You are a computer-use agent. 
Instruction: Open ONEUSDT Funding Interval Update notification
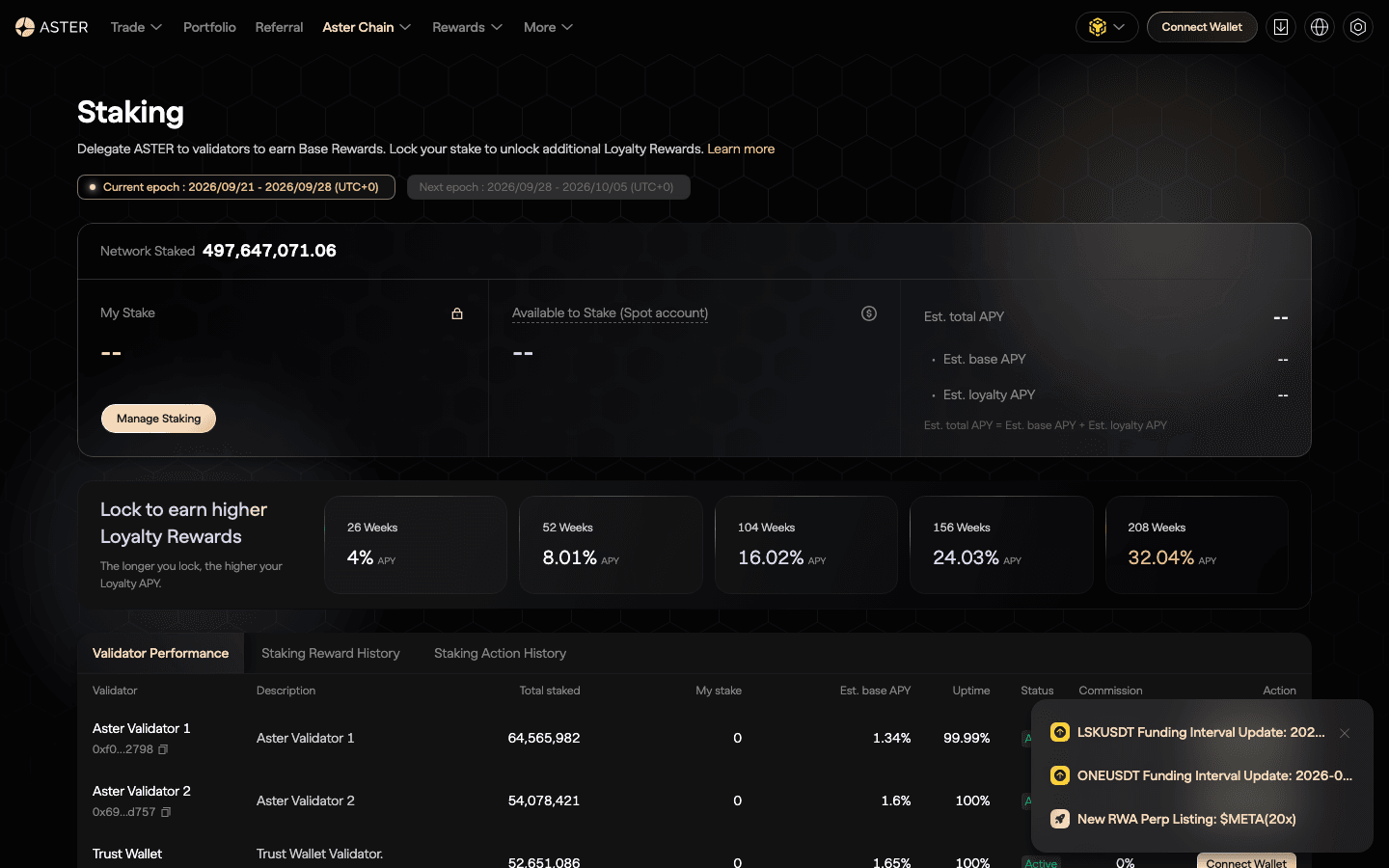[1214, 775]
